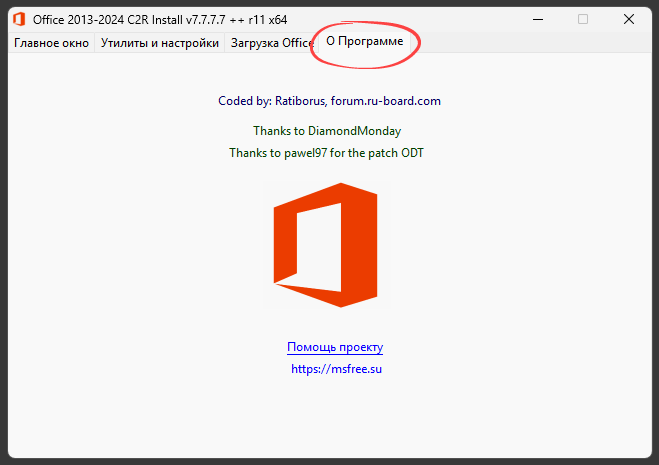The height and width of the screenshot is (465, 659).
Task: Go to the Загрузка Office tab
Action: [x=271, y=43]
